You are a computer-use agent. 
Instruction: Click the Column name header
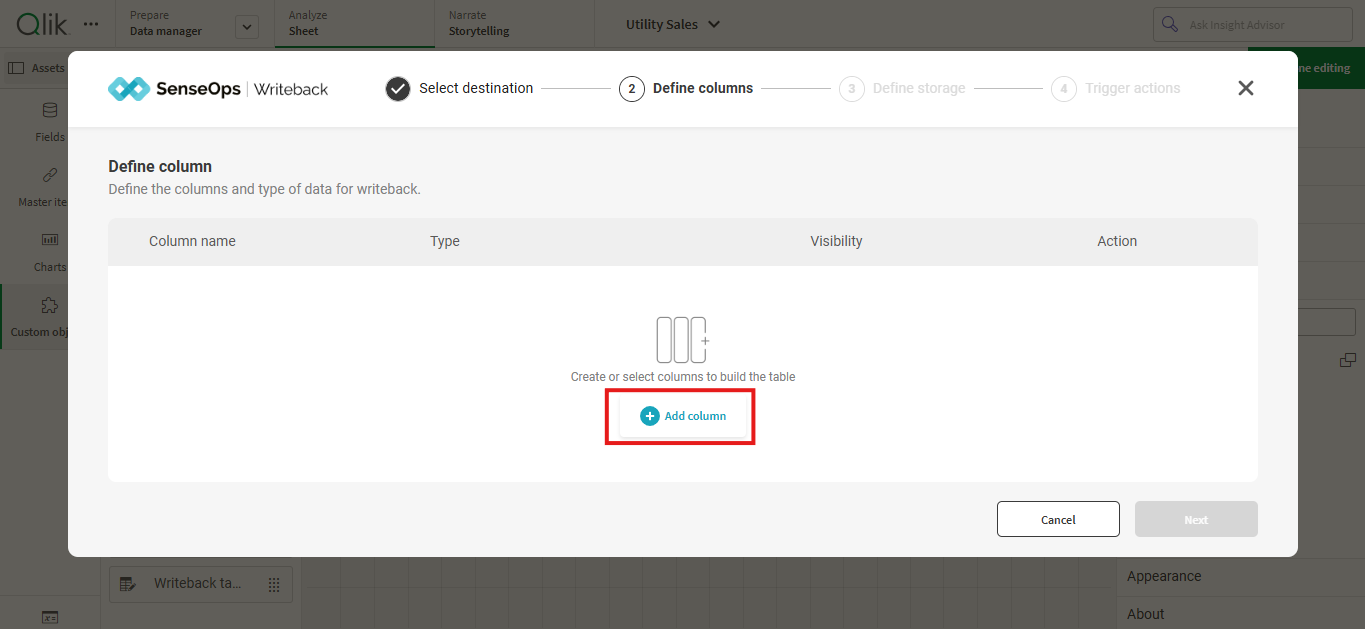(192, 241)
